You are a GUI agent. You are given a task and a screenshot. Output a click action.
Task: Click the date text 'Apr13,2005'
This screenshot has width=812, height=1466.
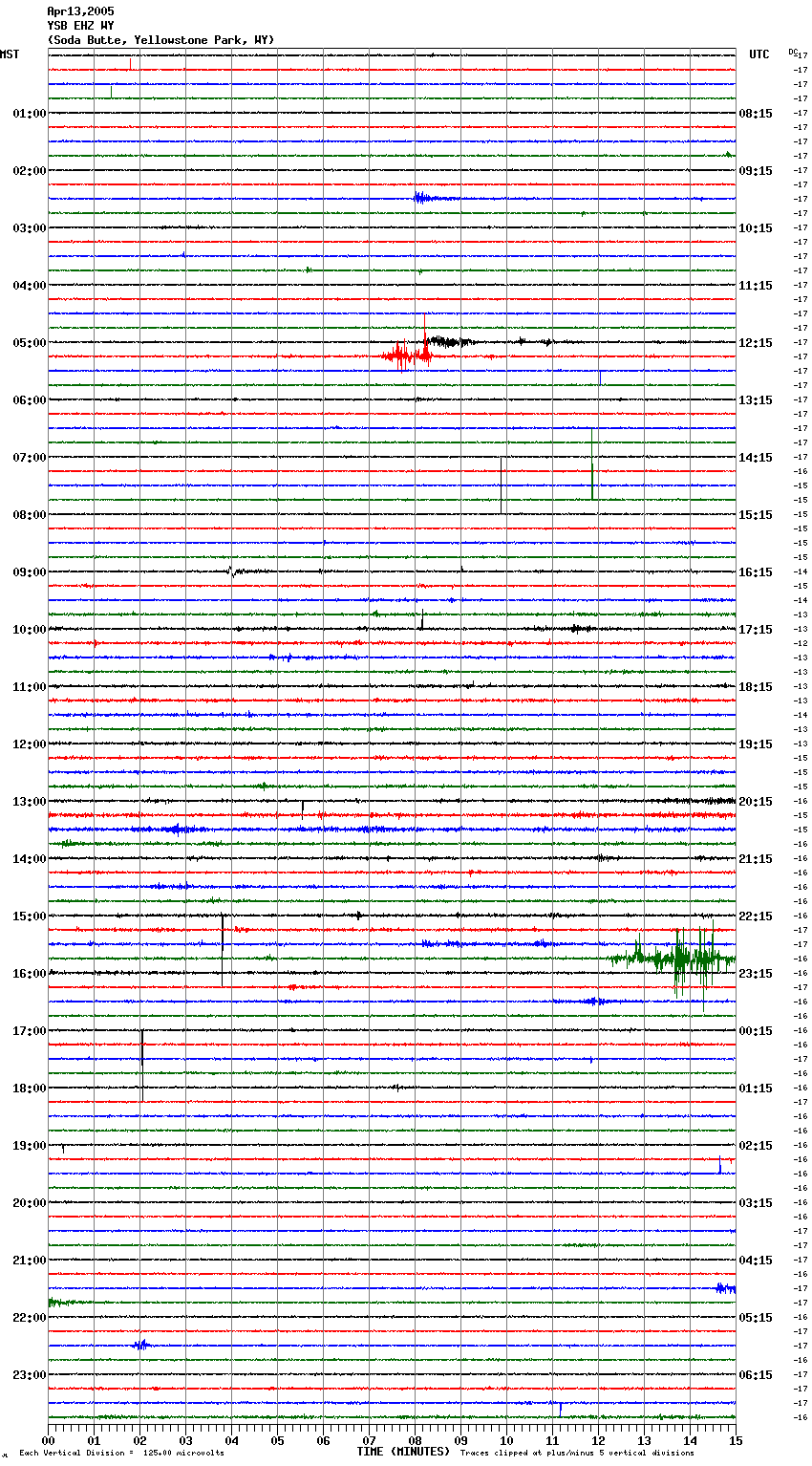80,11
